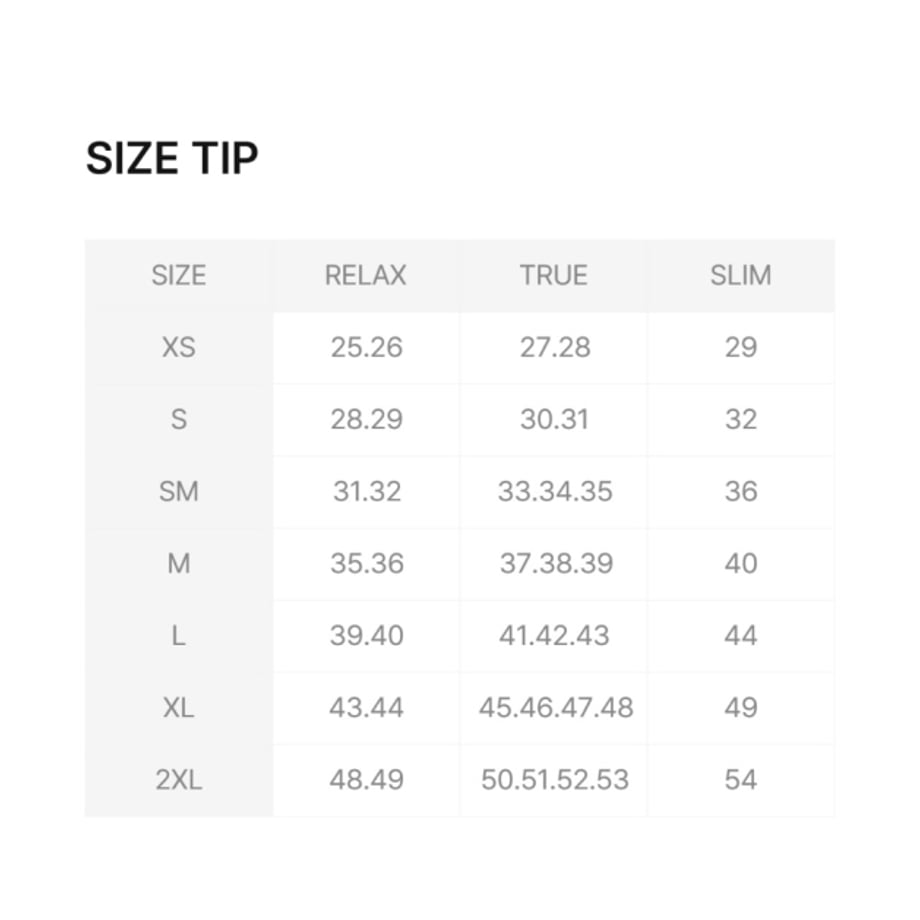The image size is (920, 920).
Task: Select the slim value 40 cell
Action: [x=741, y=564]
